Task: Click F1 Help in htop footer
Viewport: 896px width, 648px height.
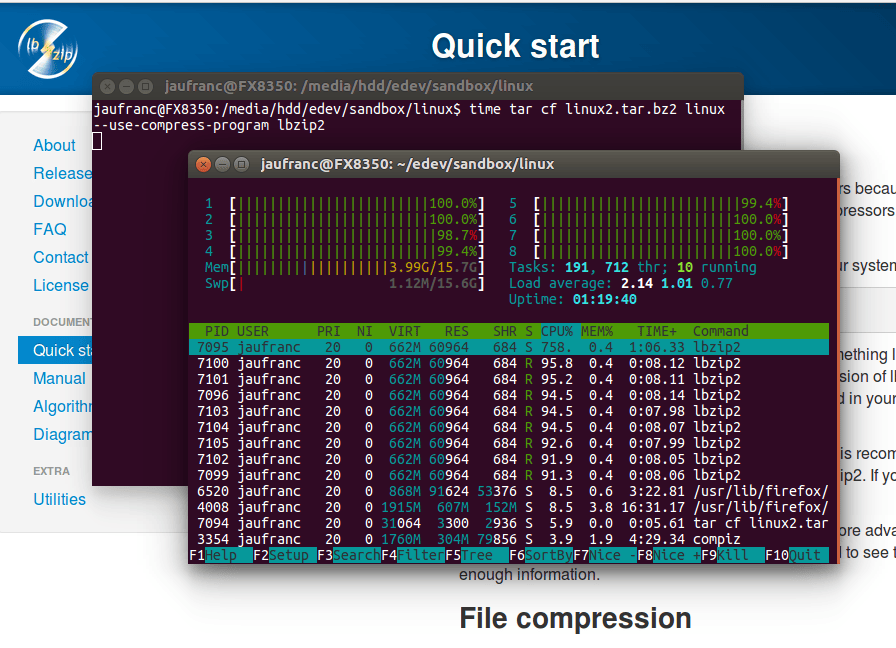Action: [x=221, y=555]
